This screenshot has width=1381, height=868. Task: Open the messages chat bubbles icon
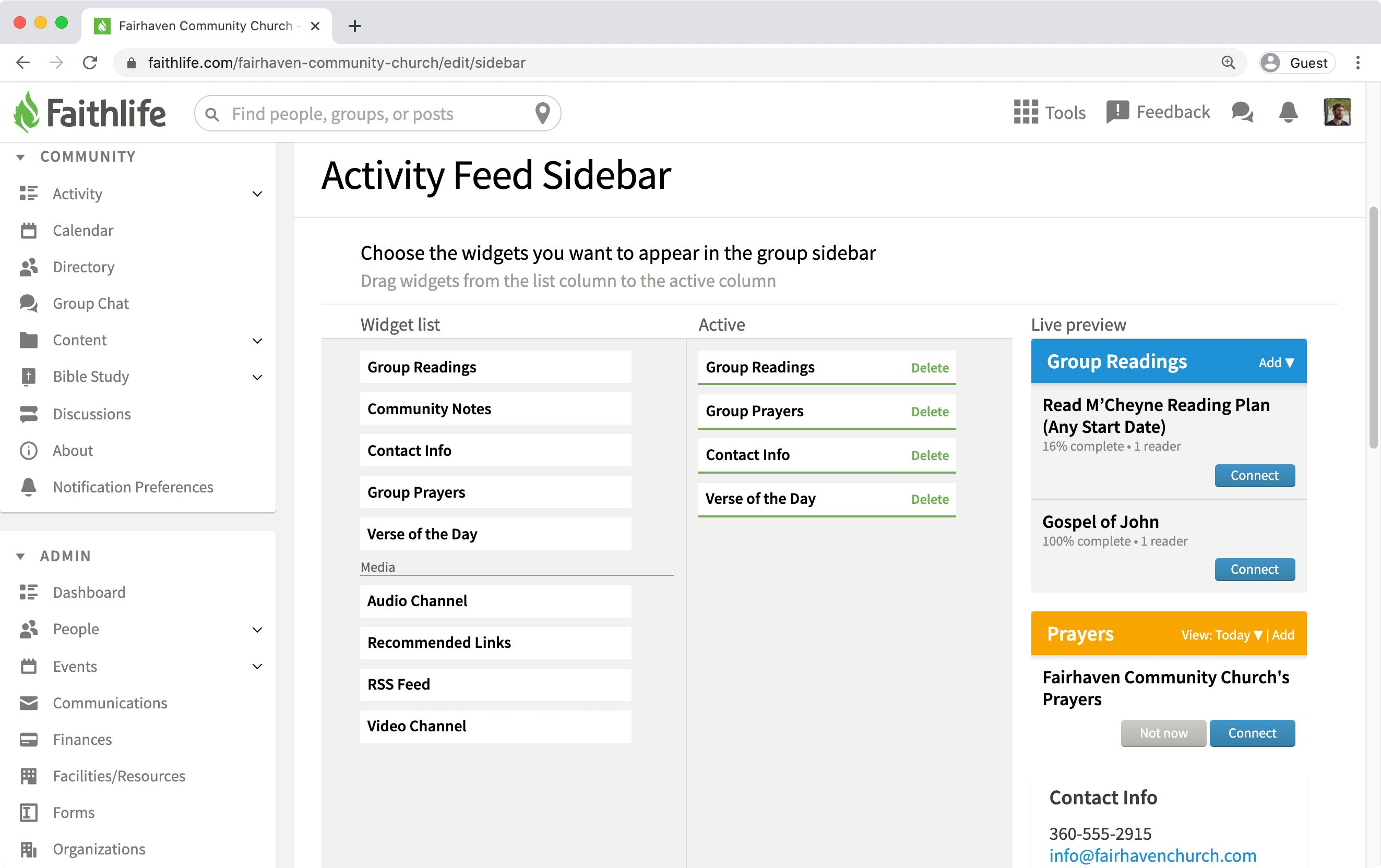click(x=1242, y=112)
